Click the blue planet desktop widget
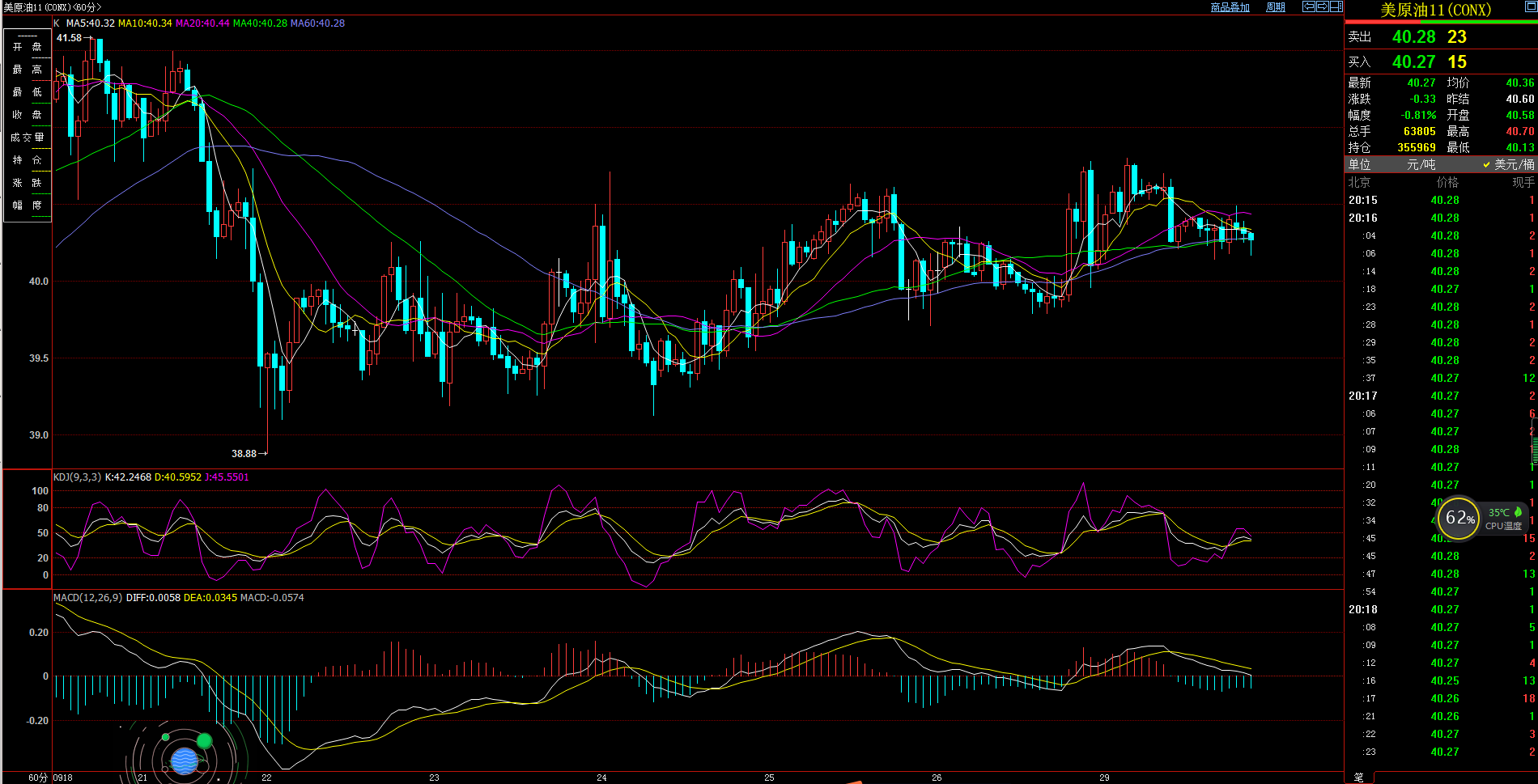 coord(185,761)
